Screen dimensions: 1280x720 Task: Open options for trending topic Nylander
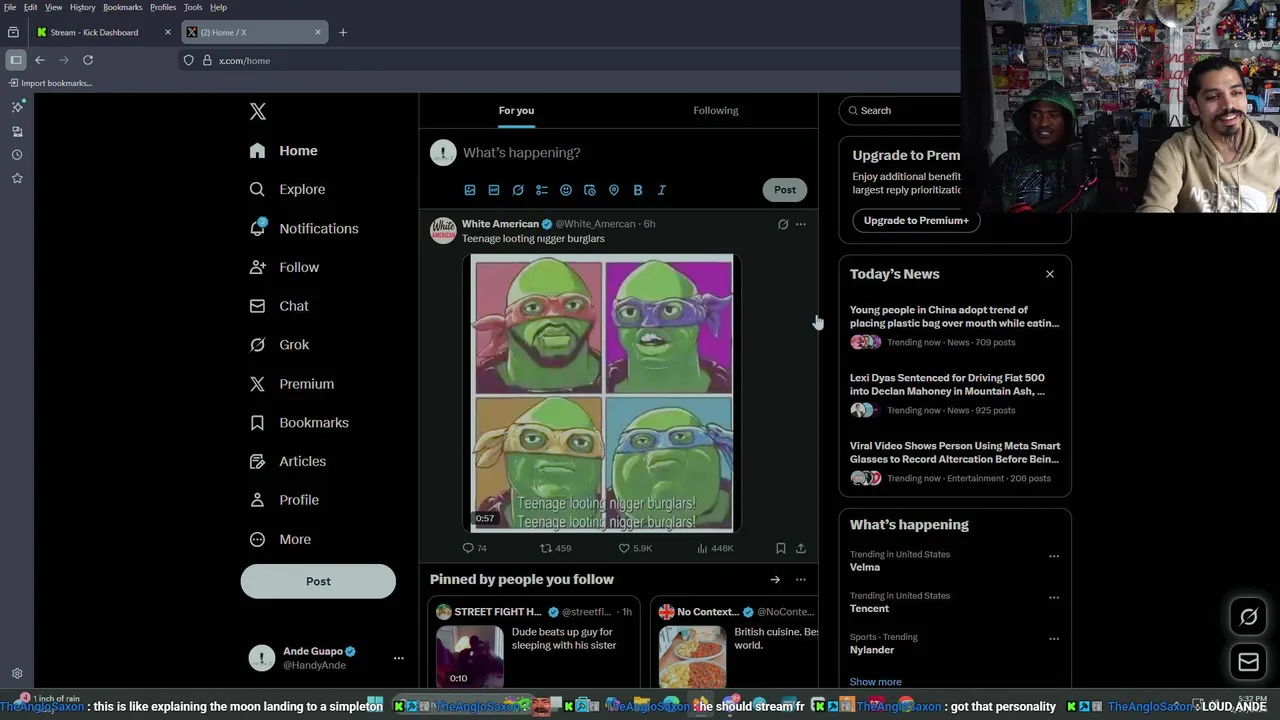click(1054, 638)
